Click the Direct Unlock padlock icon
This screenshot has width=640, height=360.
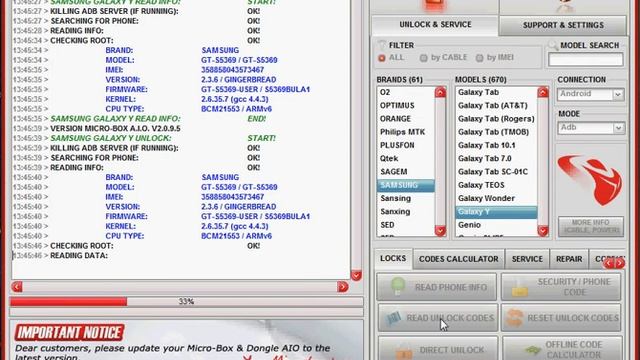point(404,352)
